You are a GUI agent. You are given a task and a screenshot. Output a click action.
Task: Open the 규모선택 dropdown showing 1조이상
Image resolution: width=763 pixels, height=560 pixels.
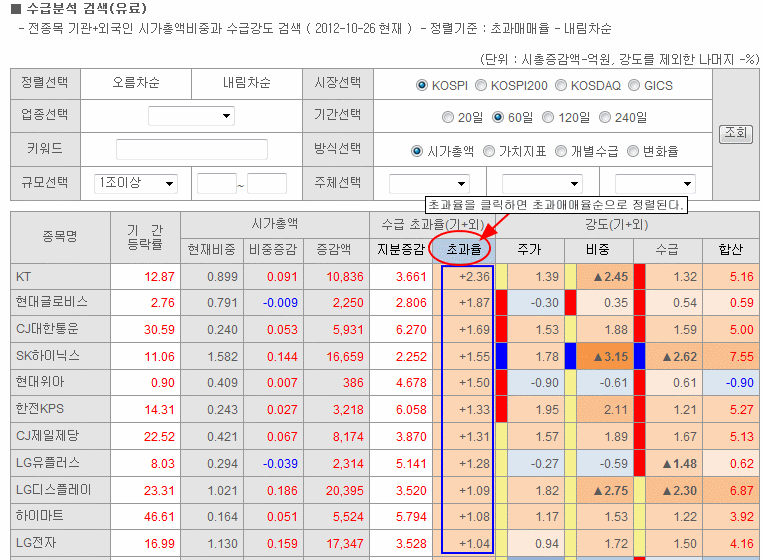136,183
